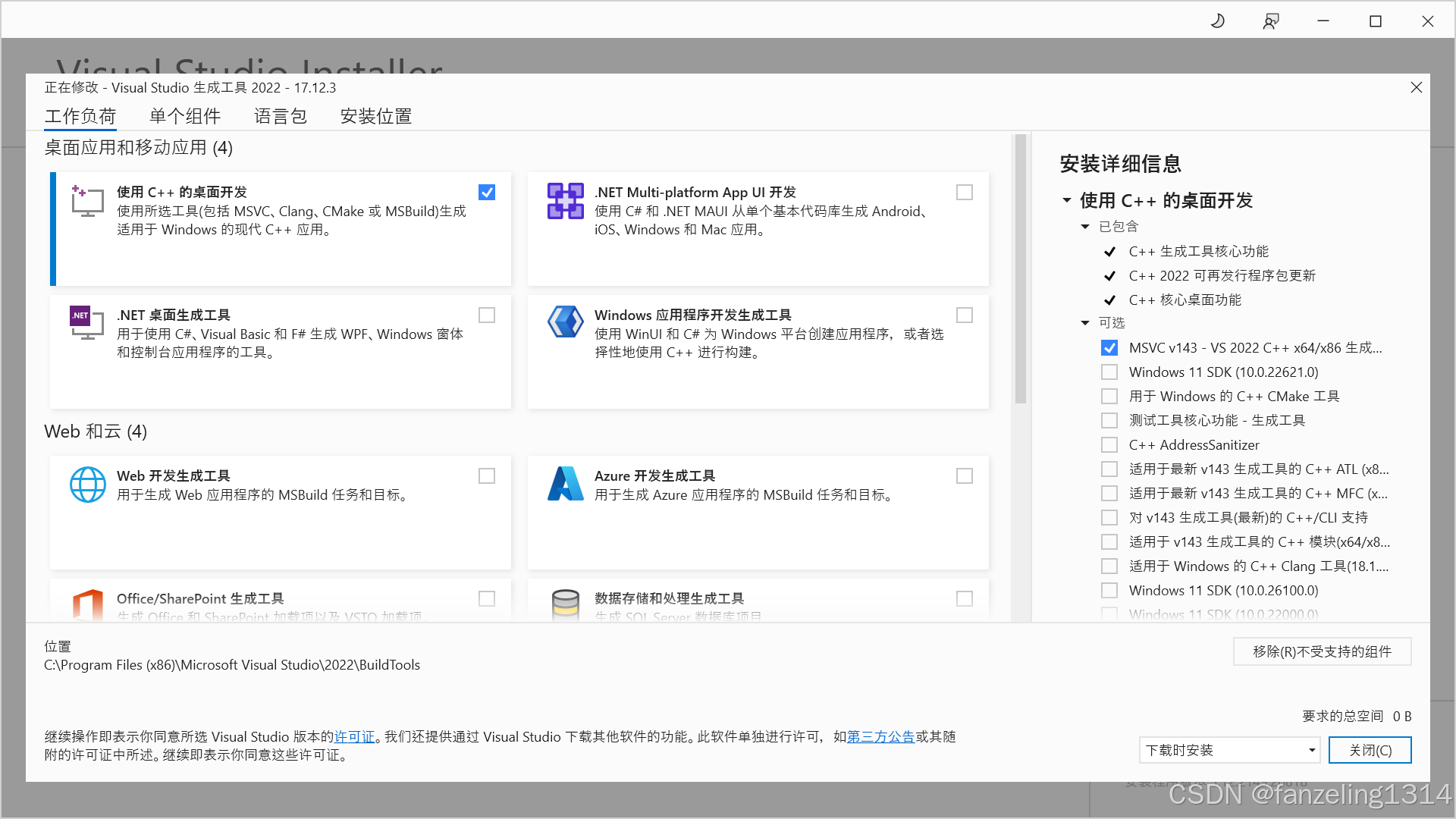Screen dimensions: 1456x819
Task: Switch to the 单个组件 tab
Action: 184,115
